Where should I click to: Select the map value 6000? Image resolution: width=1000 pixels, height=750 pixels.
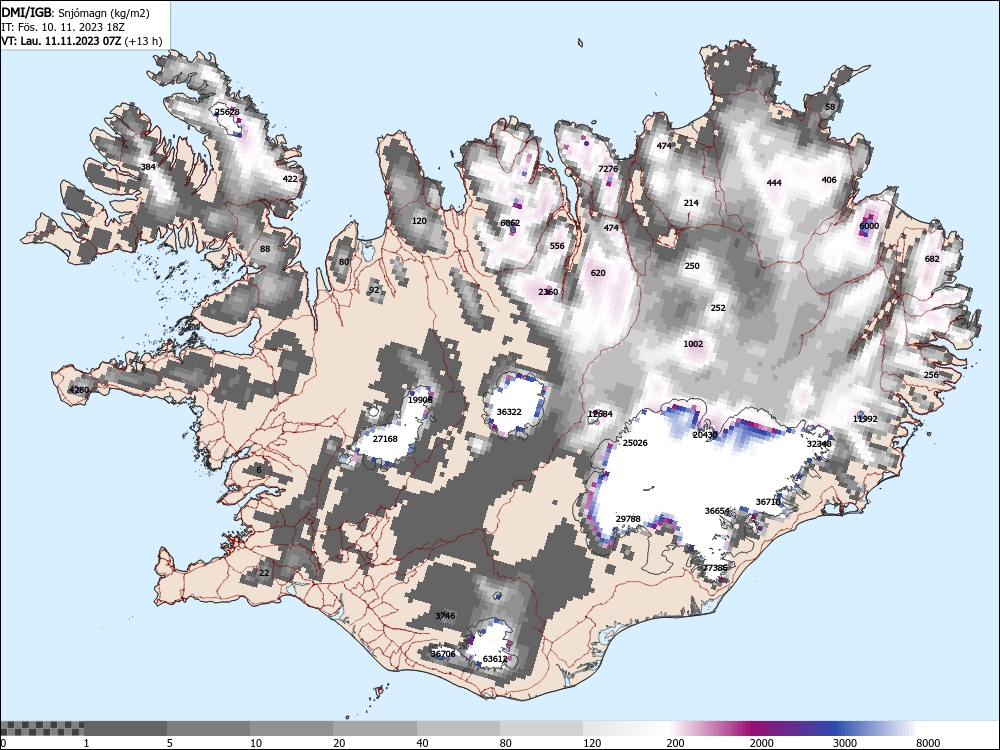tap(869, 226)
